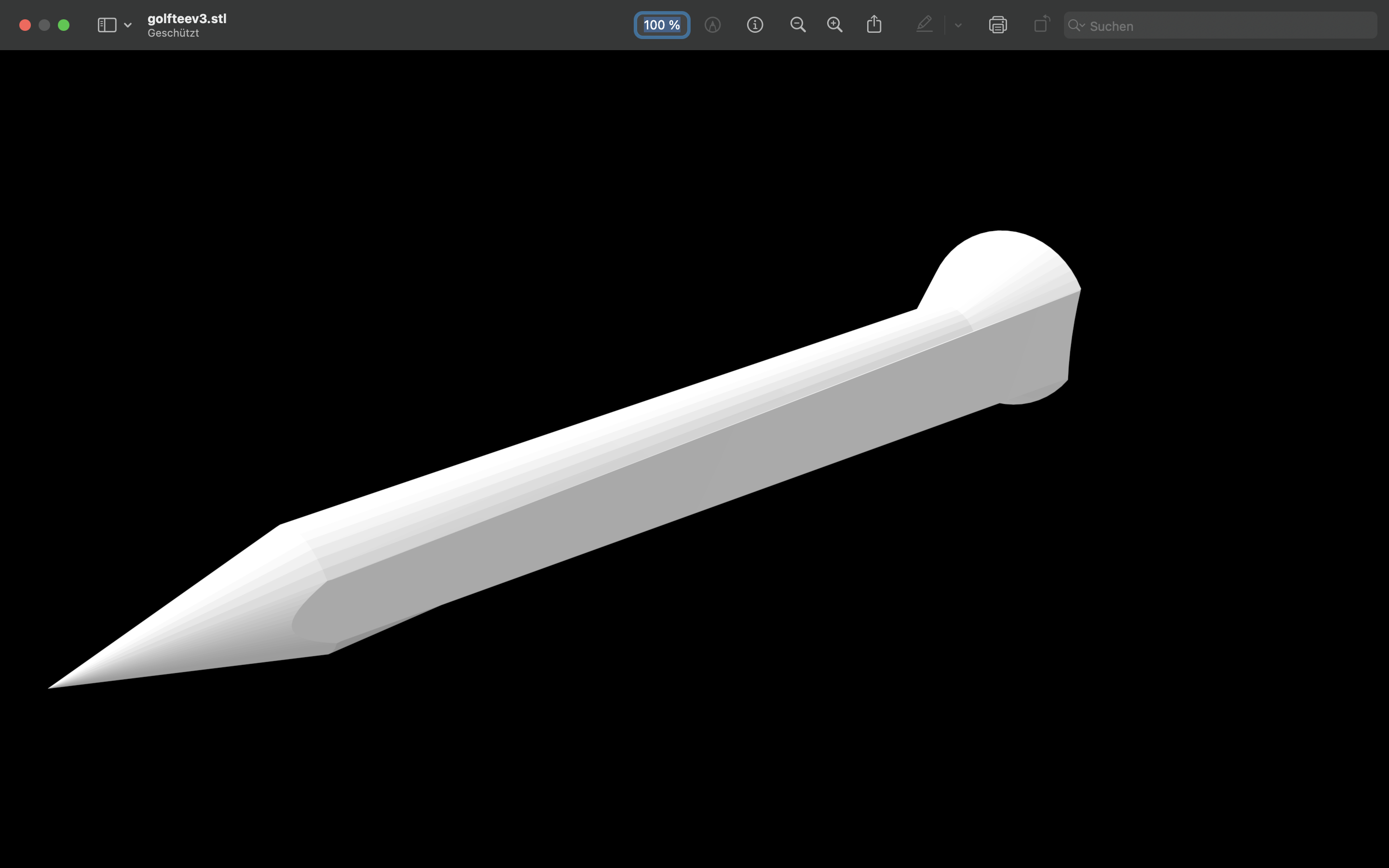Rotate the document with rotate icon
The height and width of the screenshot is (868, 1389).
coord(1042,24)
